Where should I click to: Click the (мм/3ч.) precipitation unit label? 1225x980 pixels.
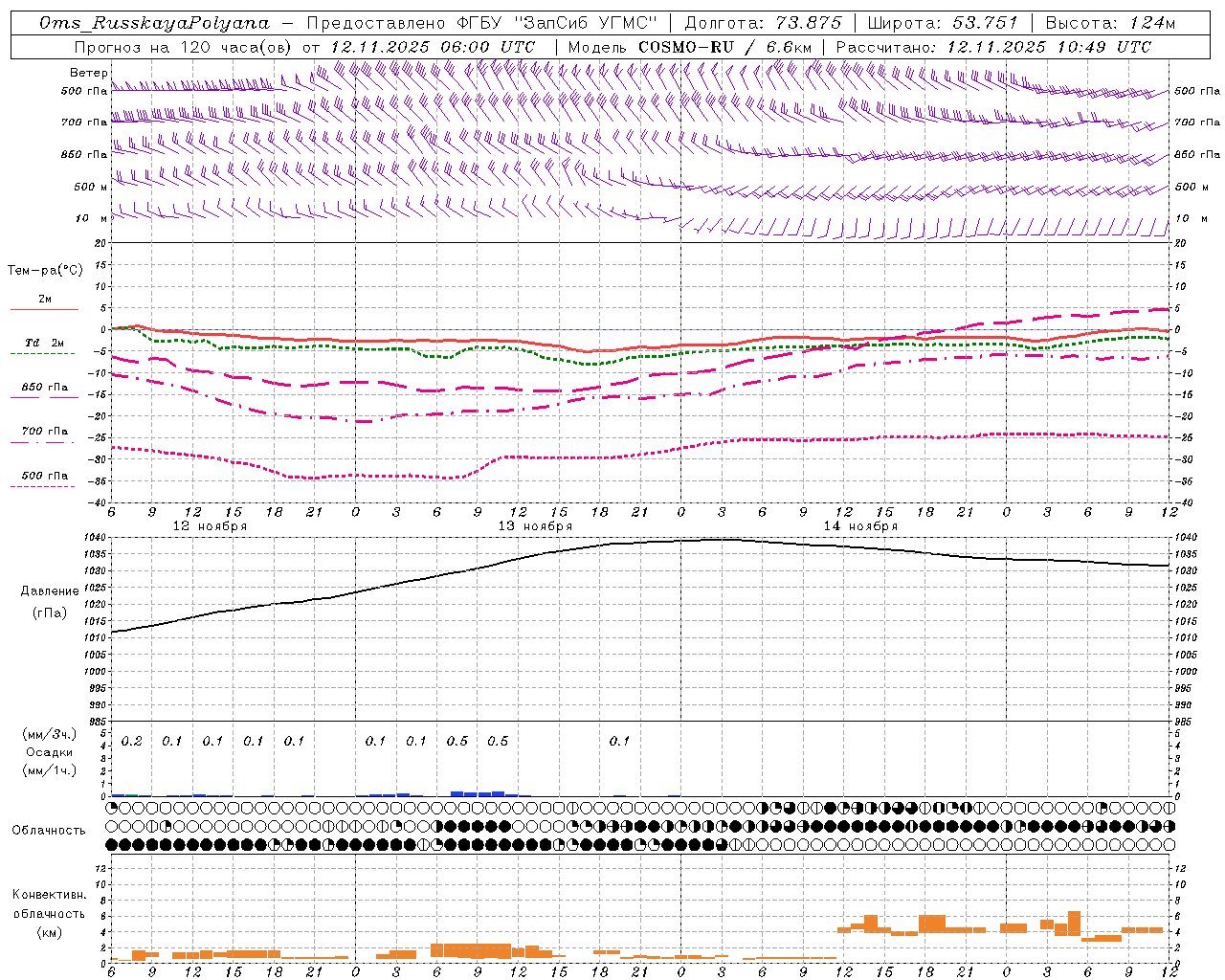click(x=49, y=734)
